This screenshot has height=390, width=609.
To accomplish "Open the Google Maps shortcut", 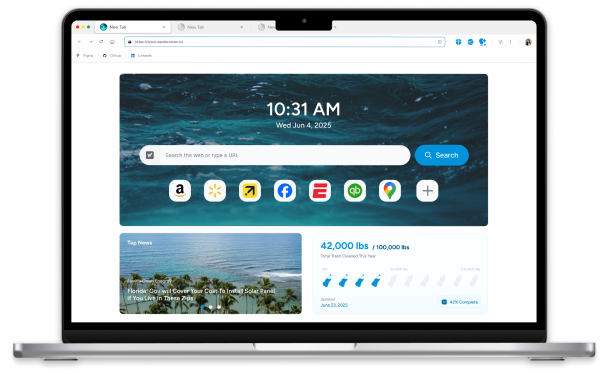I will tap(390, 191).
